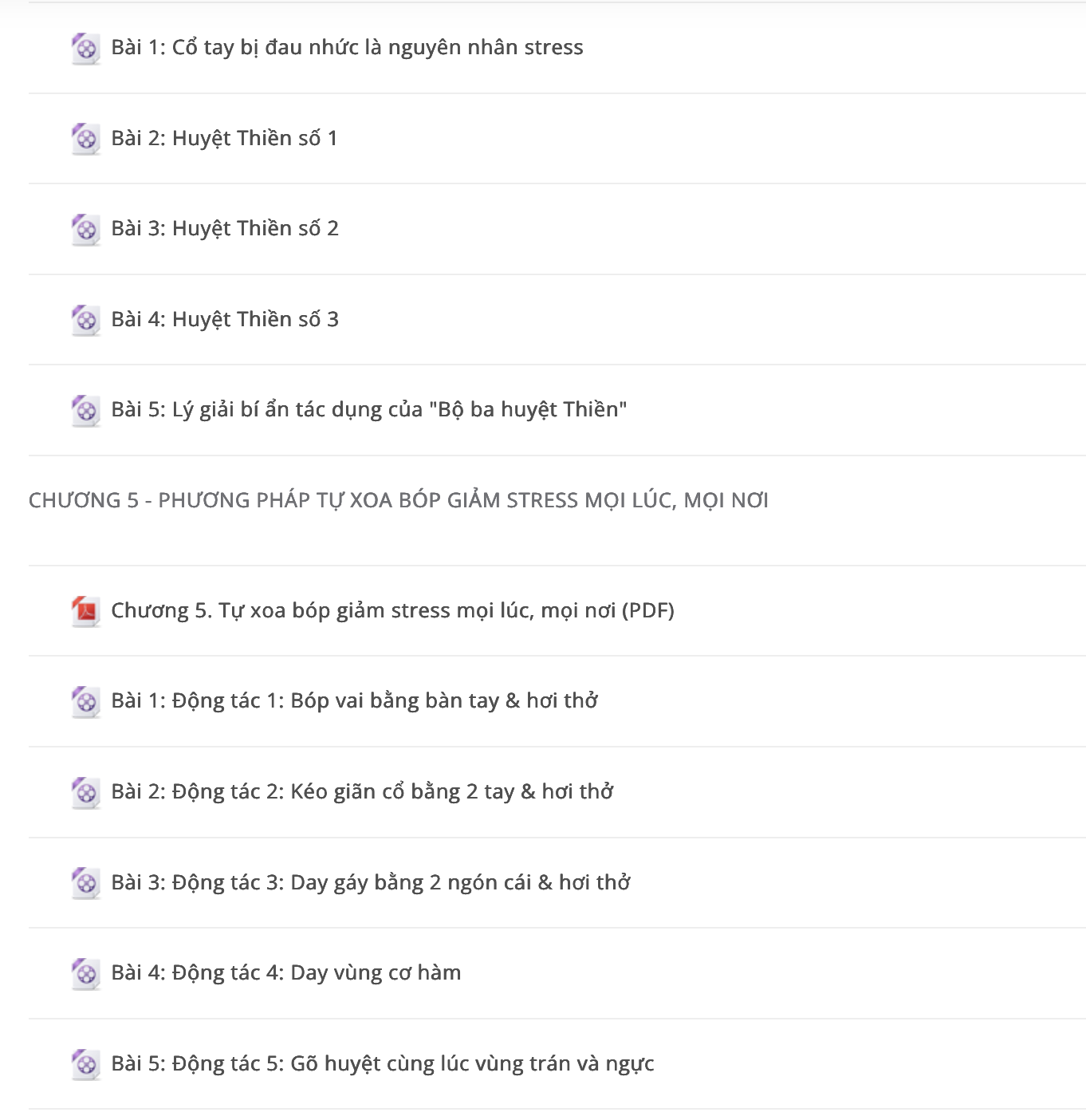This screenshot has height=1120, width=1086.
Task: Open the Chương 5 PDF document link
Action: [392, 611]
